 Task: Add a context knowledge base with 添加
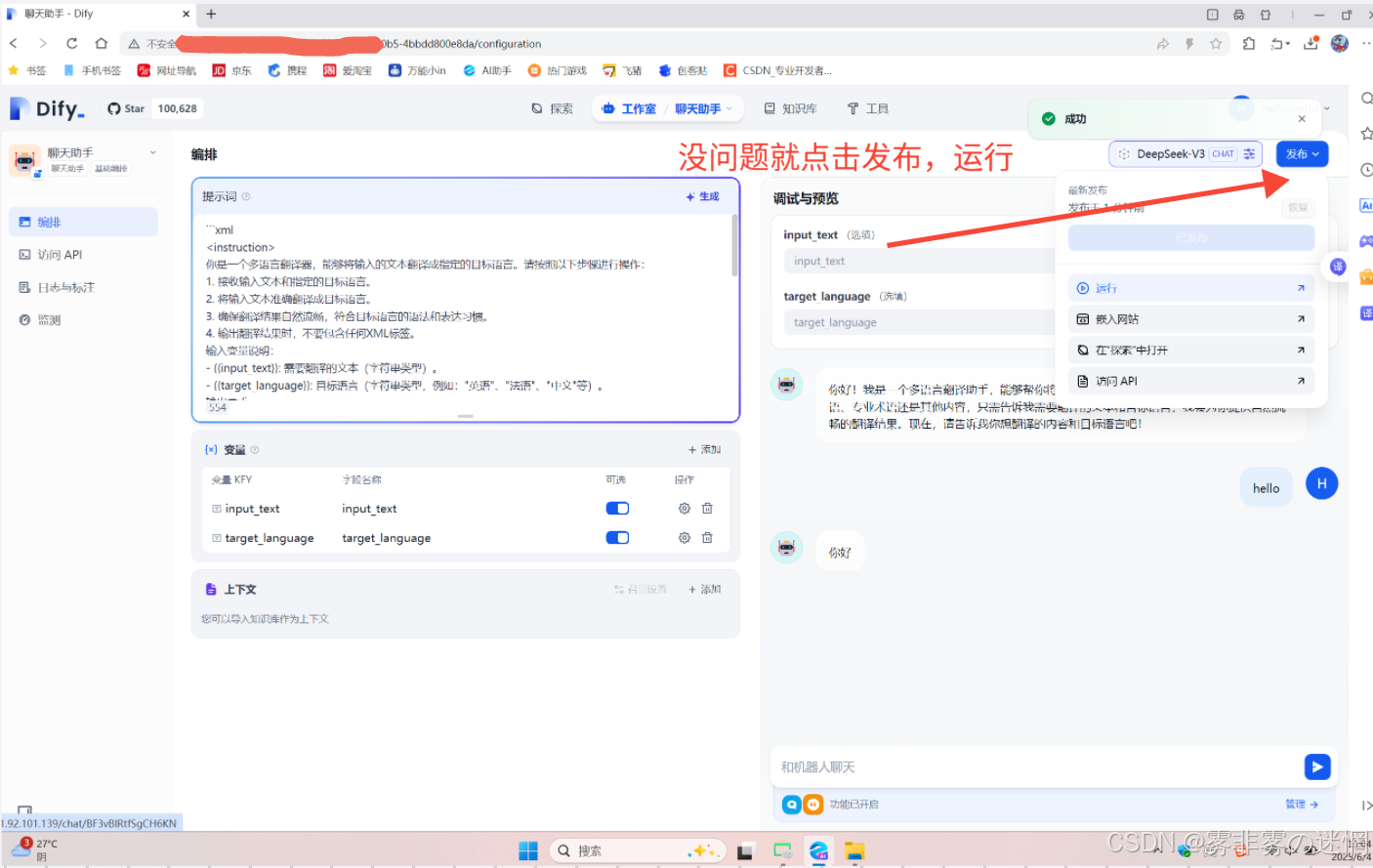704,590
